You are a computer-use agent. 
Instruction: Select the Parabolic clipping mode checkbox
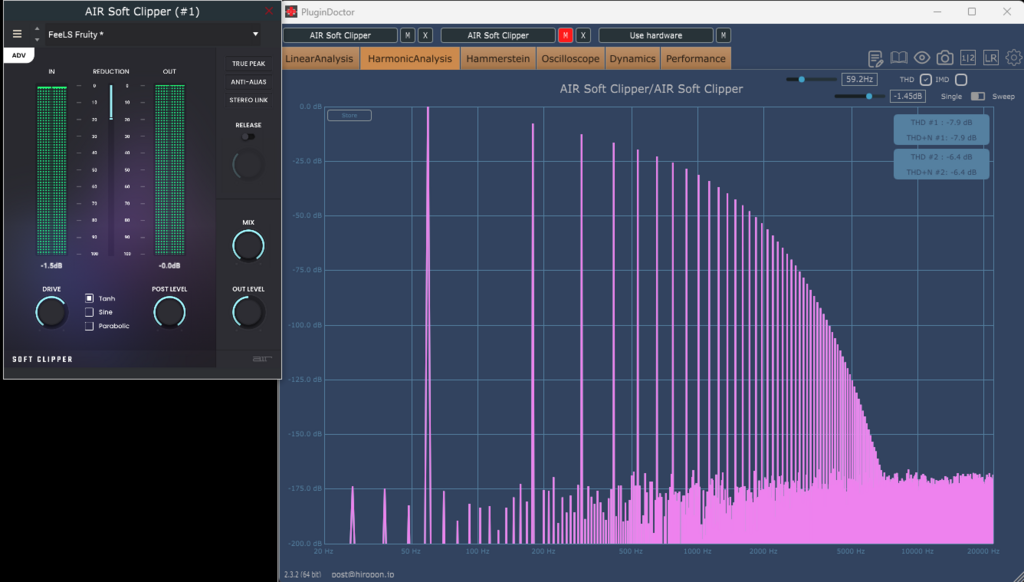89,325
